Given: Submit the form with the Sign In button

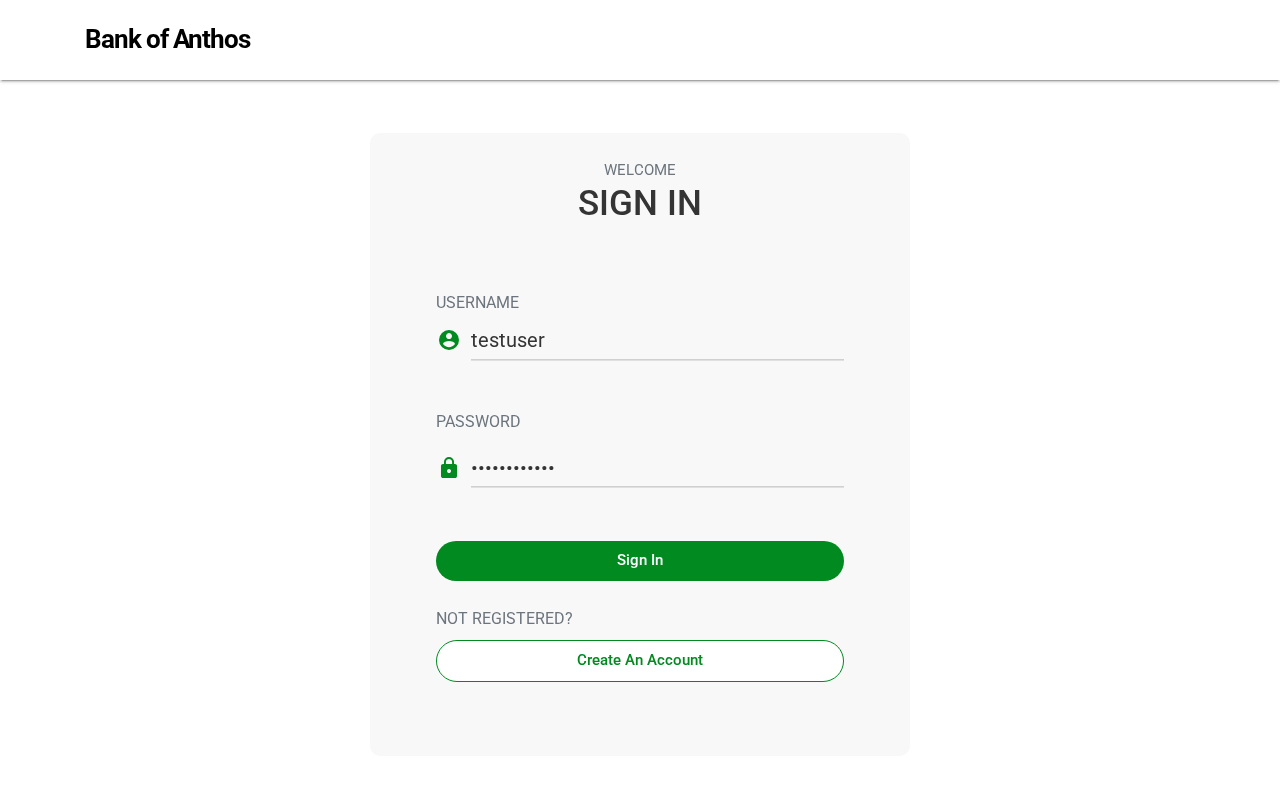Looking at the screenshot, I should (x=640, y=561).
